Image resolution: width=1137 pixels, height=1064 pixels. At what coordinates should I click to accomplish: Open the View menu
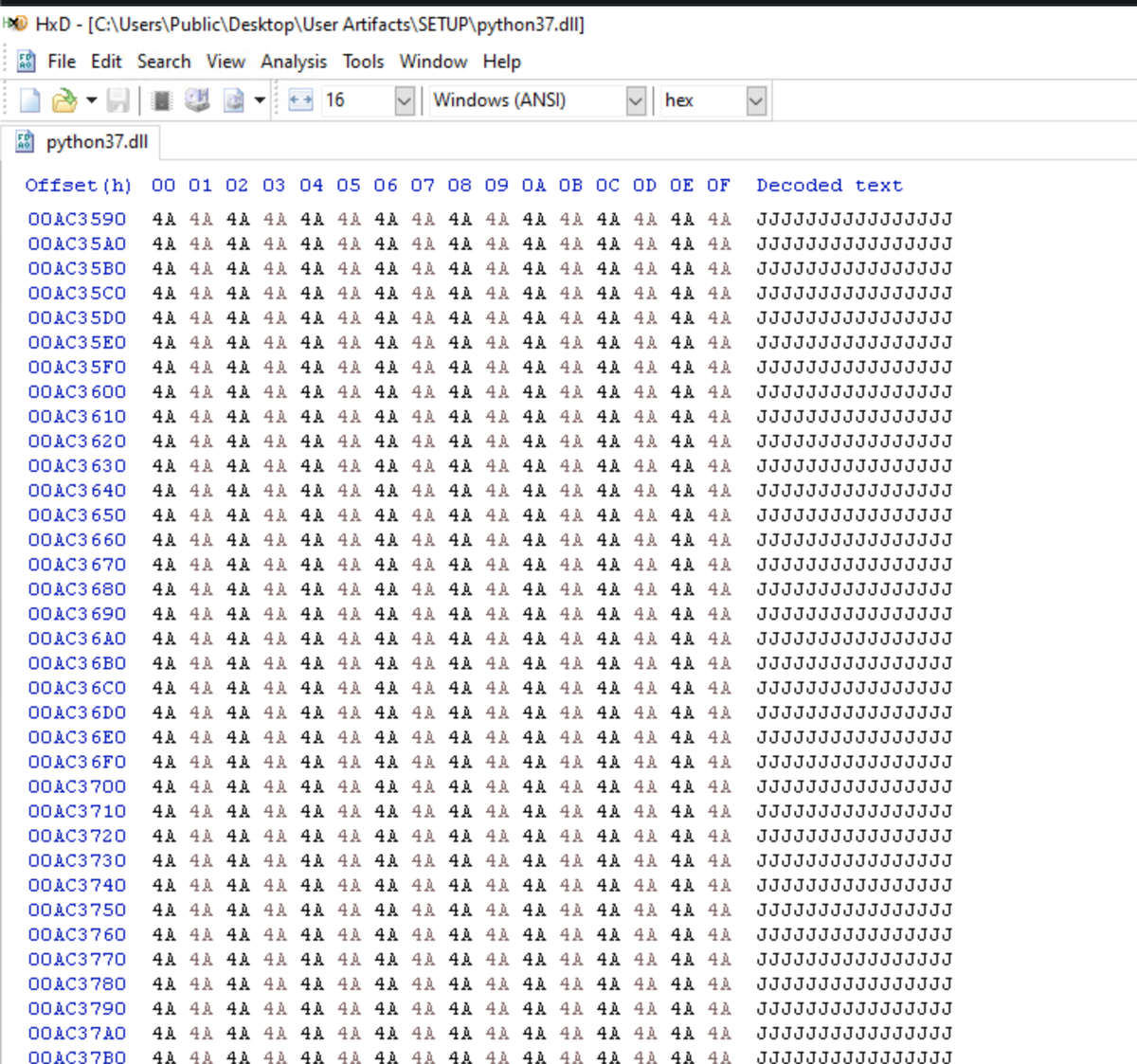226,62
